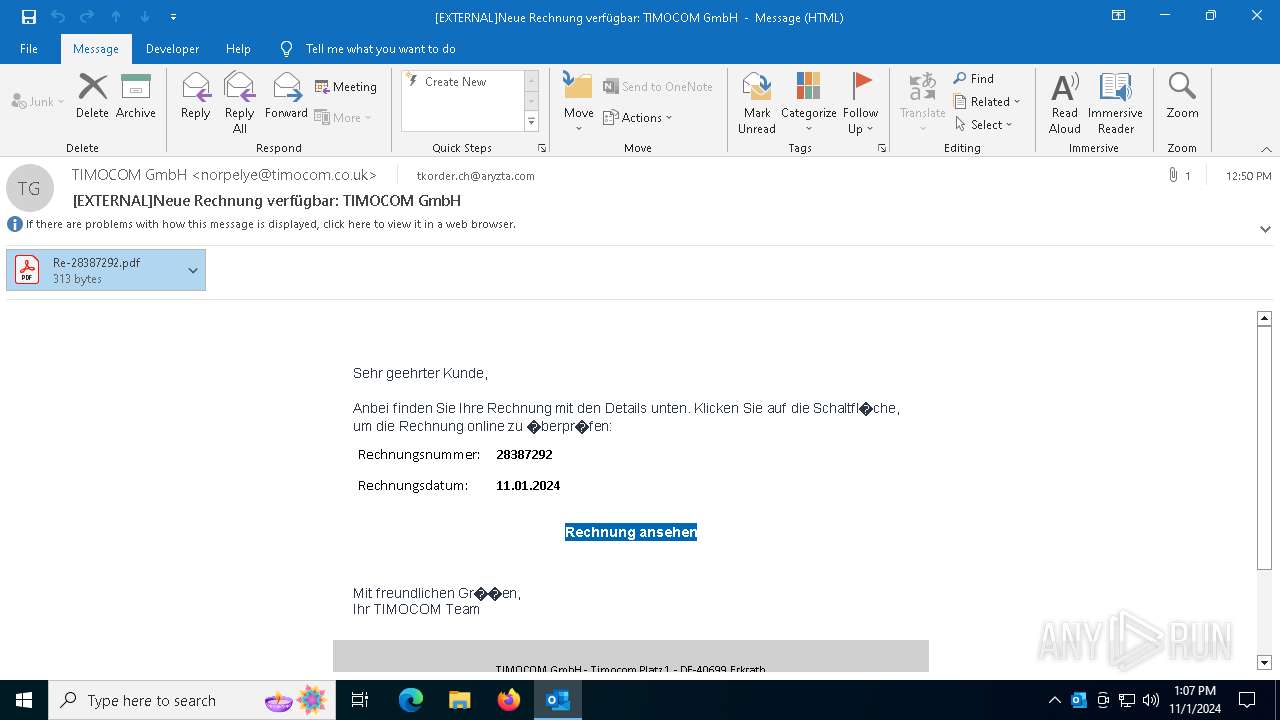Open Select dropdown in Editing group
Screen dimensions: 1280x720
point(984,125)
